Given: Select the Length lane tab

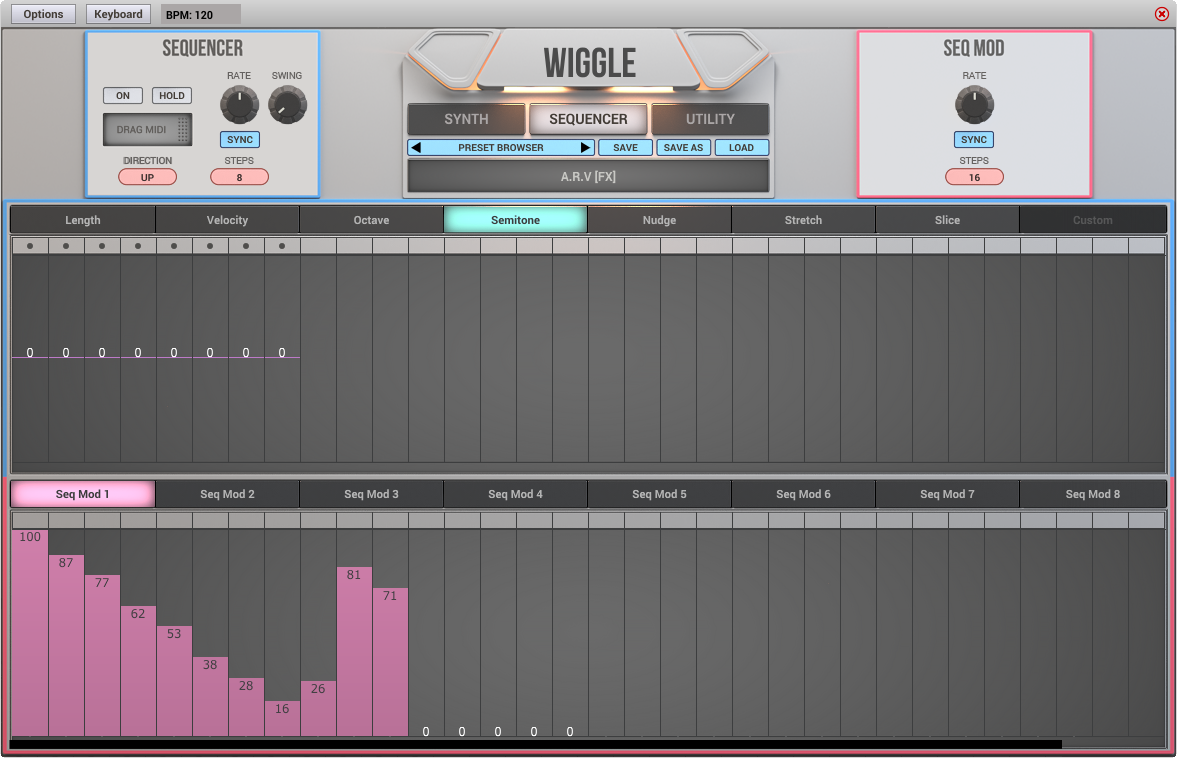Looking at the screenshot, I should (83, 220).
